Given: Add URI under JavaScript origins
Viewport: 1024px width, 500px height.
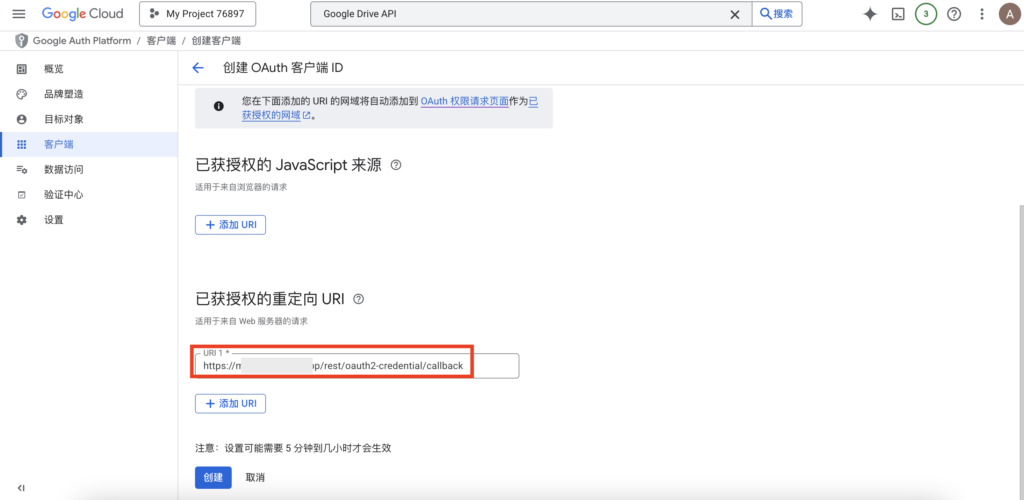Looking at the screenshot, I should coord(230,225).
